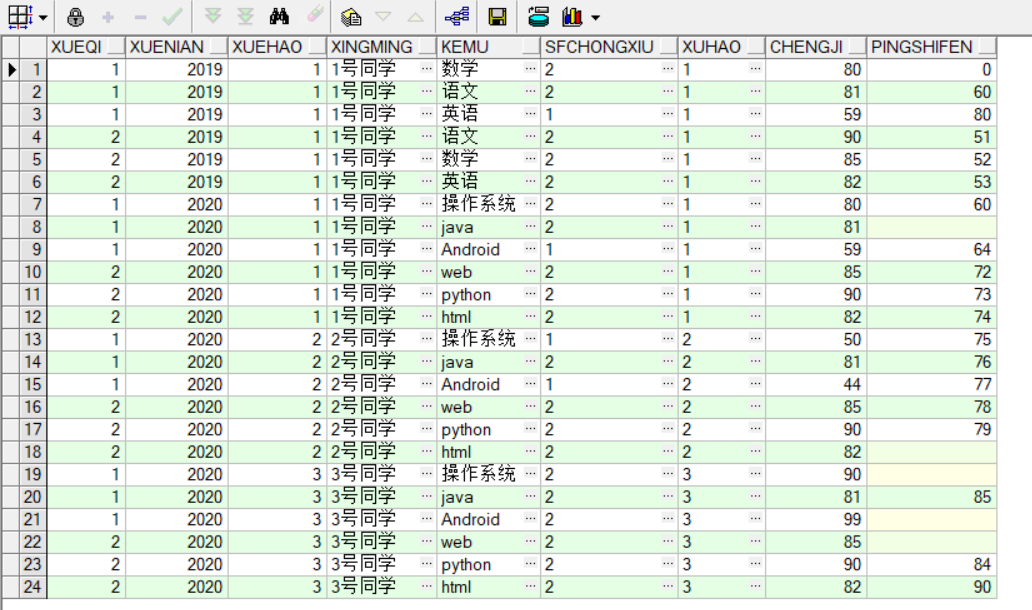Image resolution: width=1032 pixels, height=610 pixels.
Task: Select row number 12 header
Action: coord(33,317)
